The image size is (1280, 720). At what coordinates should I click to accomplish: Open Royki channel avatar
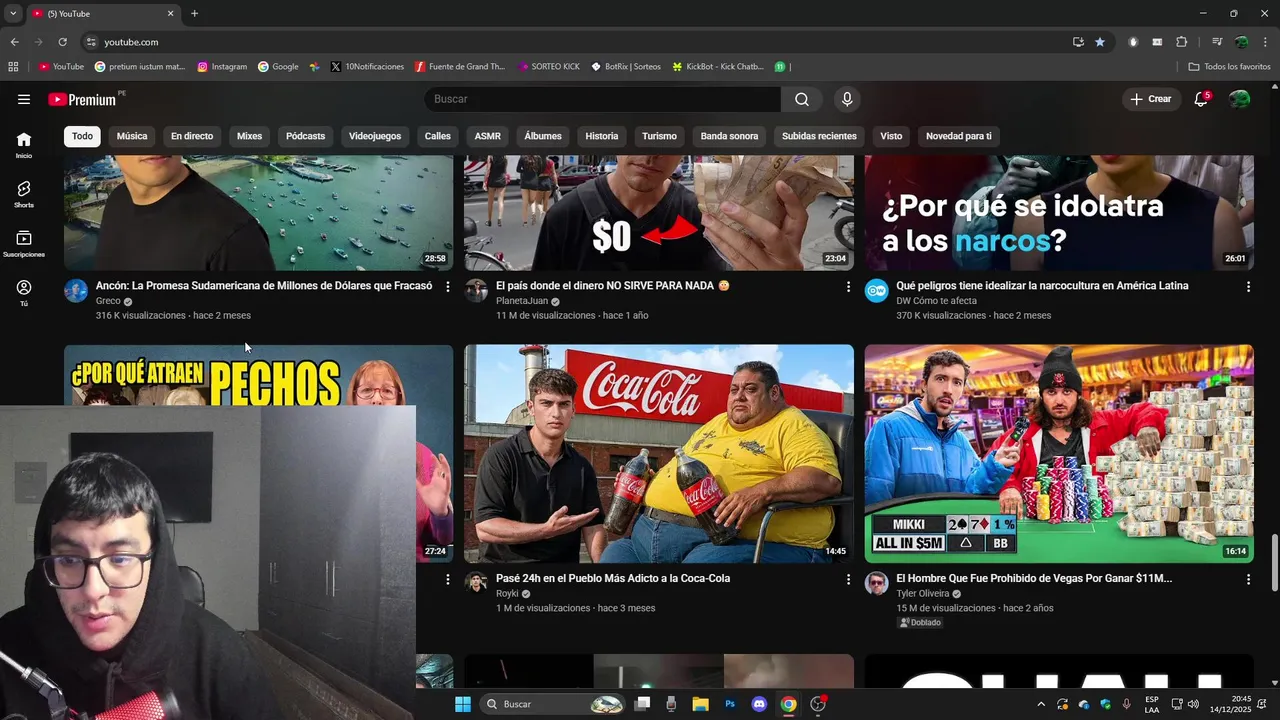(477, 583)
